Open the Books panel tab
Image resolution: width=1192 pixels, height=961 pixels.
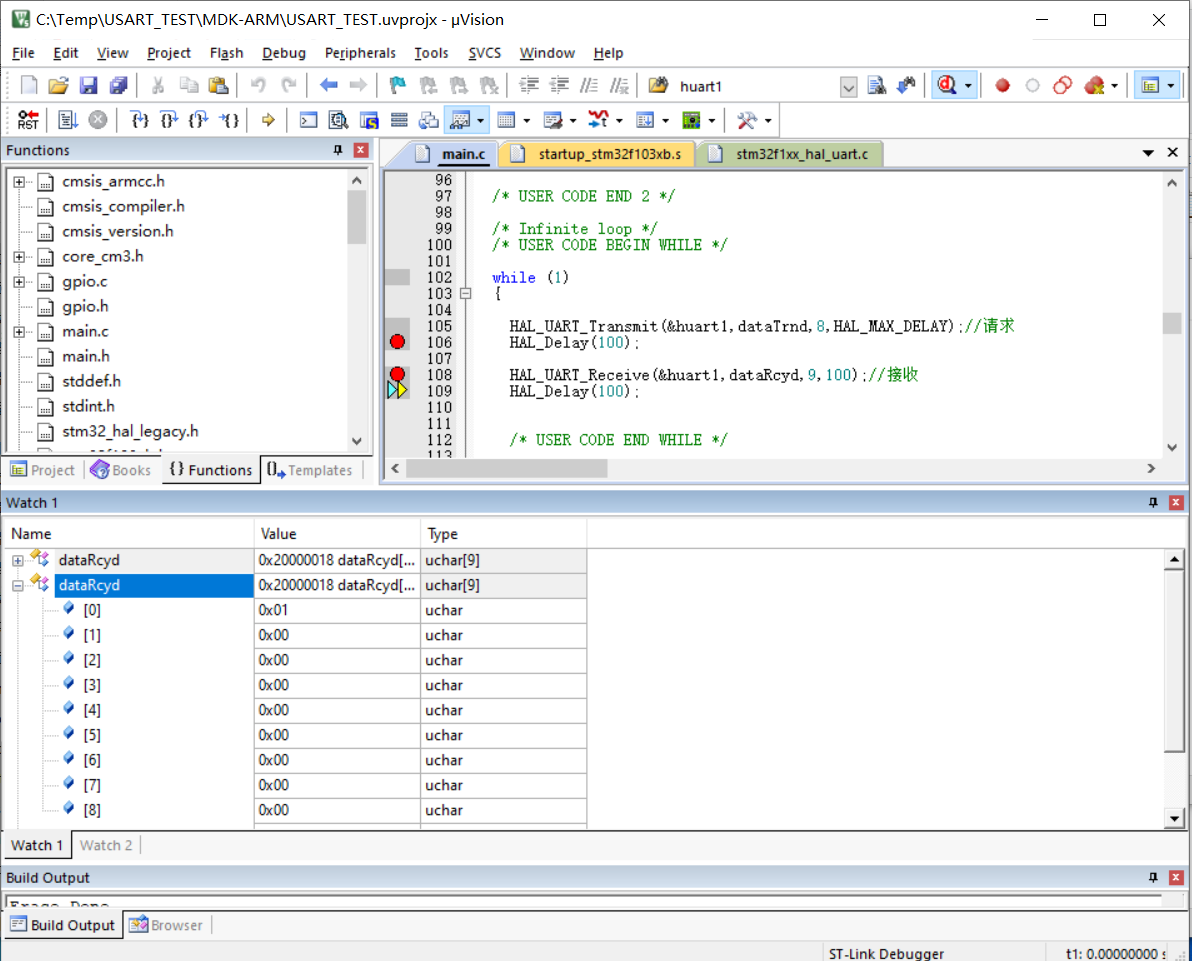120,470
